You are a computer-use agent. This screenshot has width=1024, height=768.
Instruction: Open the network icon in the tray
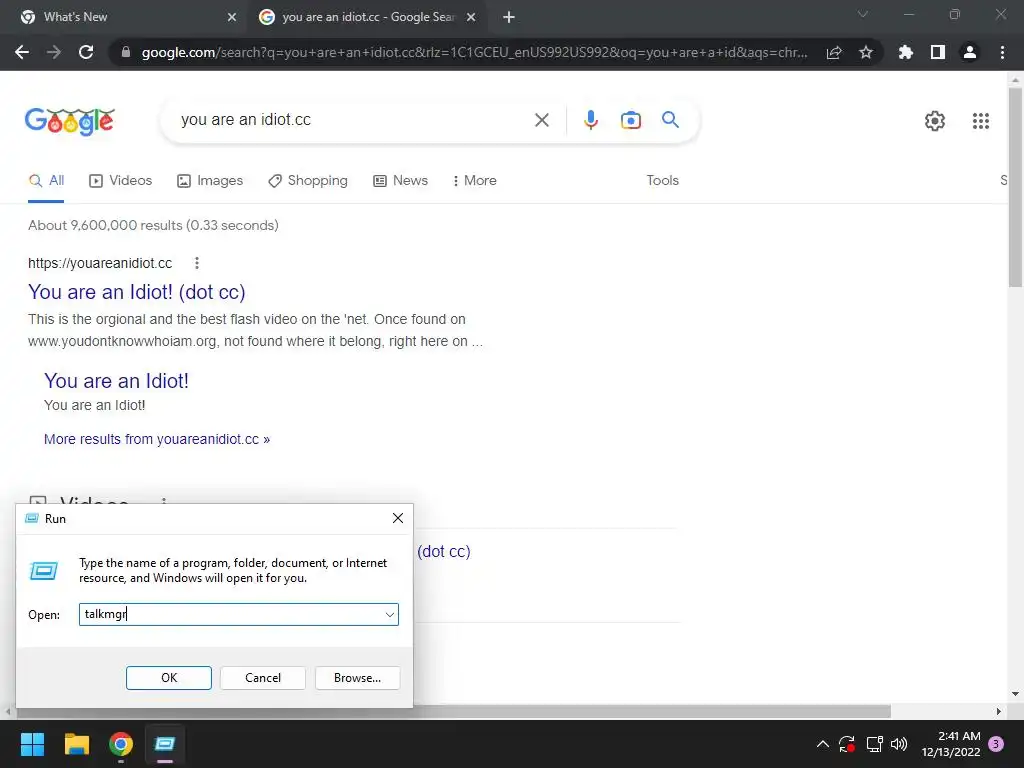[874, 744]
